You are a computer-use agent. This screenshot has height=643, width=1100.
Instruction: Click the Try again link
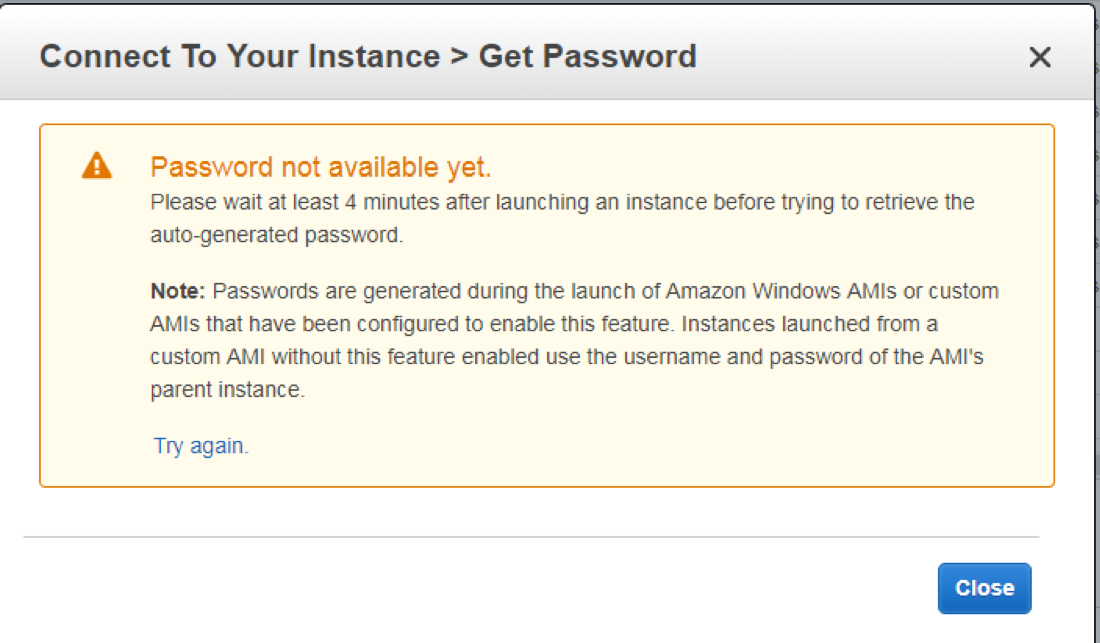pos(200,446)
